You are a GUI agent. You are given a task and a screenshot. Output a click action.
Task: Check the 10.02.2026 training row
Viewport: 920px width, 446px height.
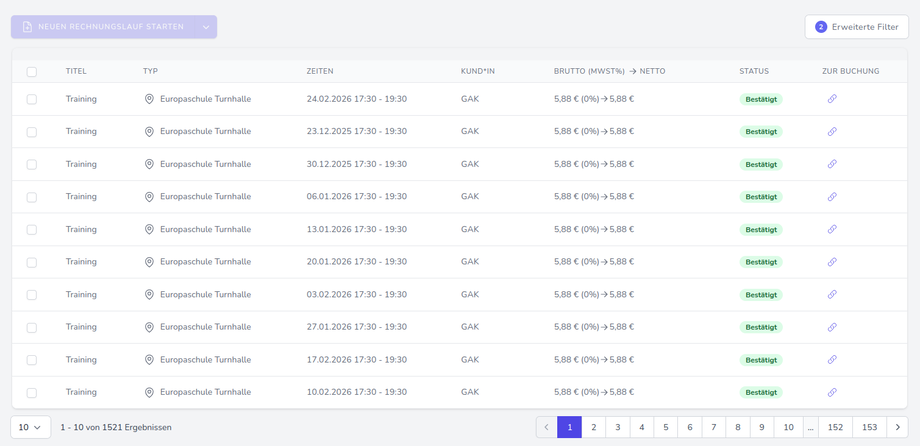point(32,393)
